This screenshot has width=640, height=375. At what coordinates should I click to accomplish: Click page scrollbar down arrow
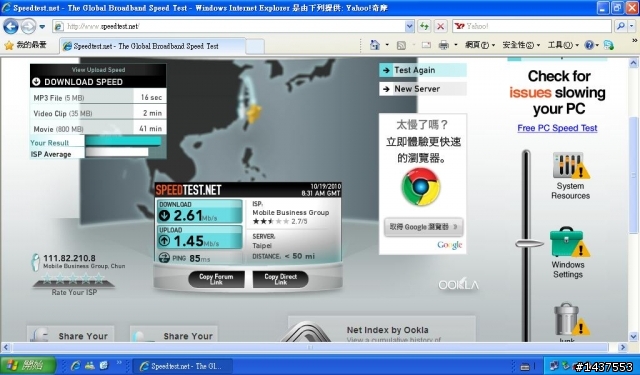(x=633, y=337)
